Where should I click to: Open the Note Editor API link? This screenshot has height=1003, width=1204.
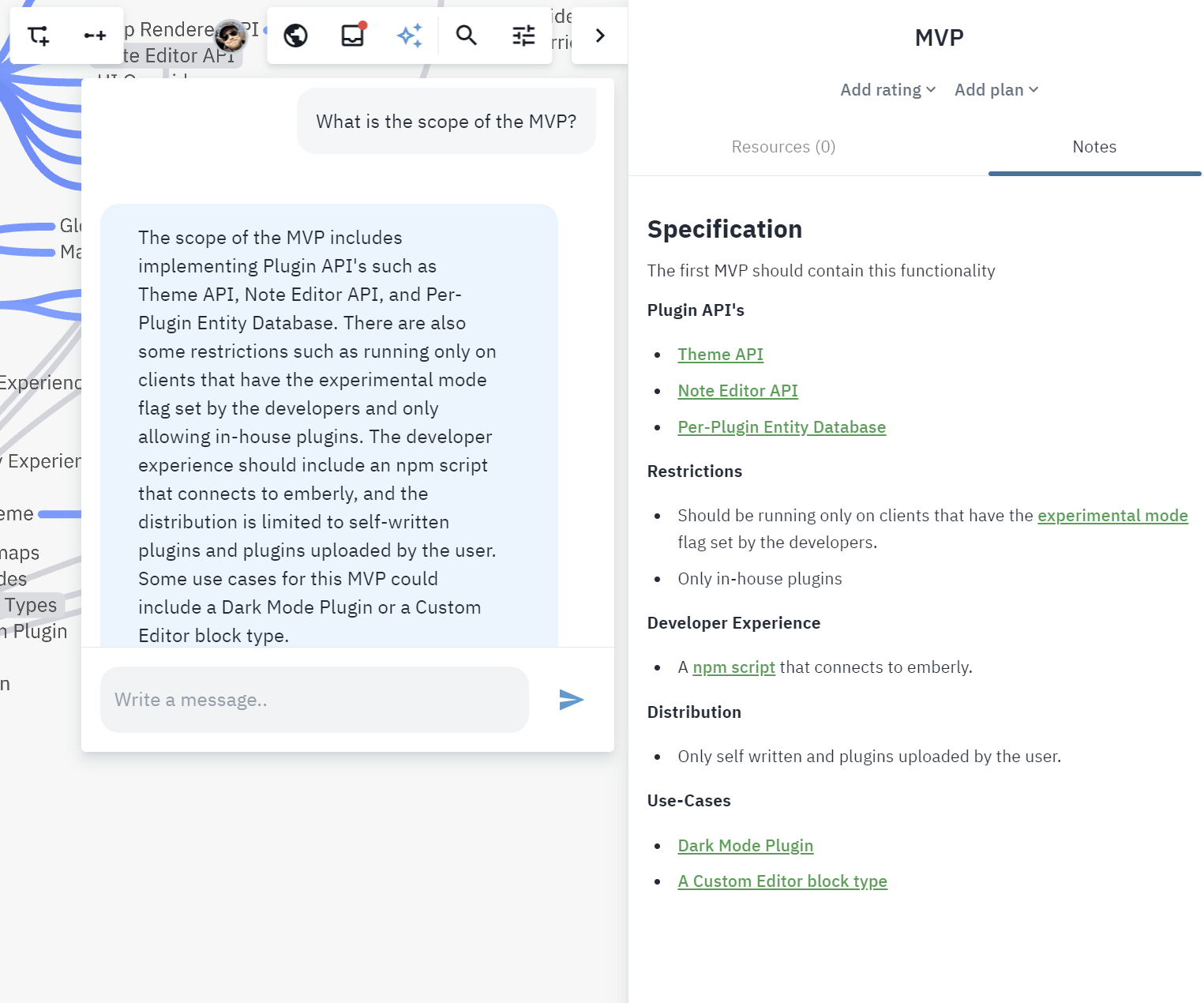(738, 391)
